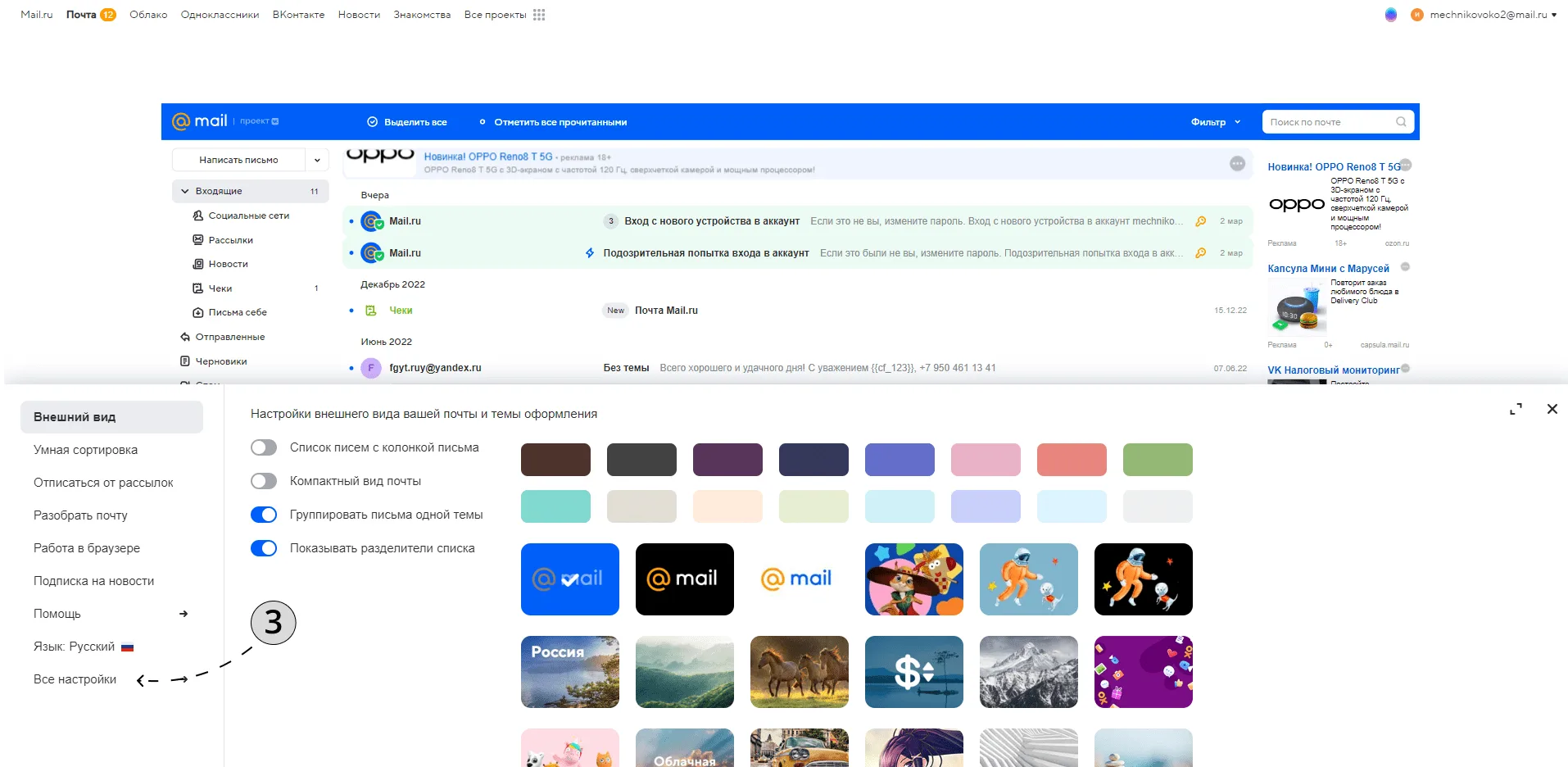This screenshot has height=767, width=1568.
Task: Open the Внешний вид settings tab
Action: click(111, 417)
